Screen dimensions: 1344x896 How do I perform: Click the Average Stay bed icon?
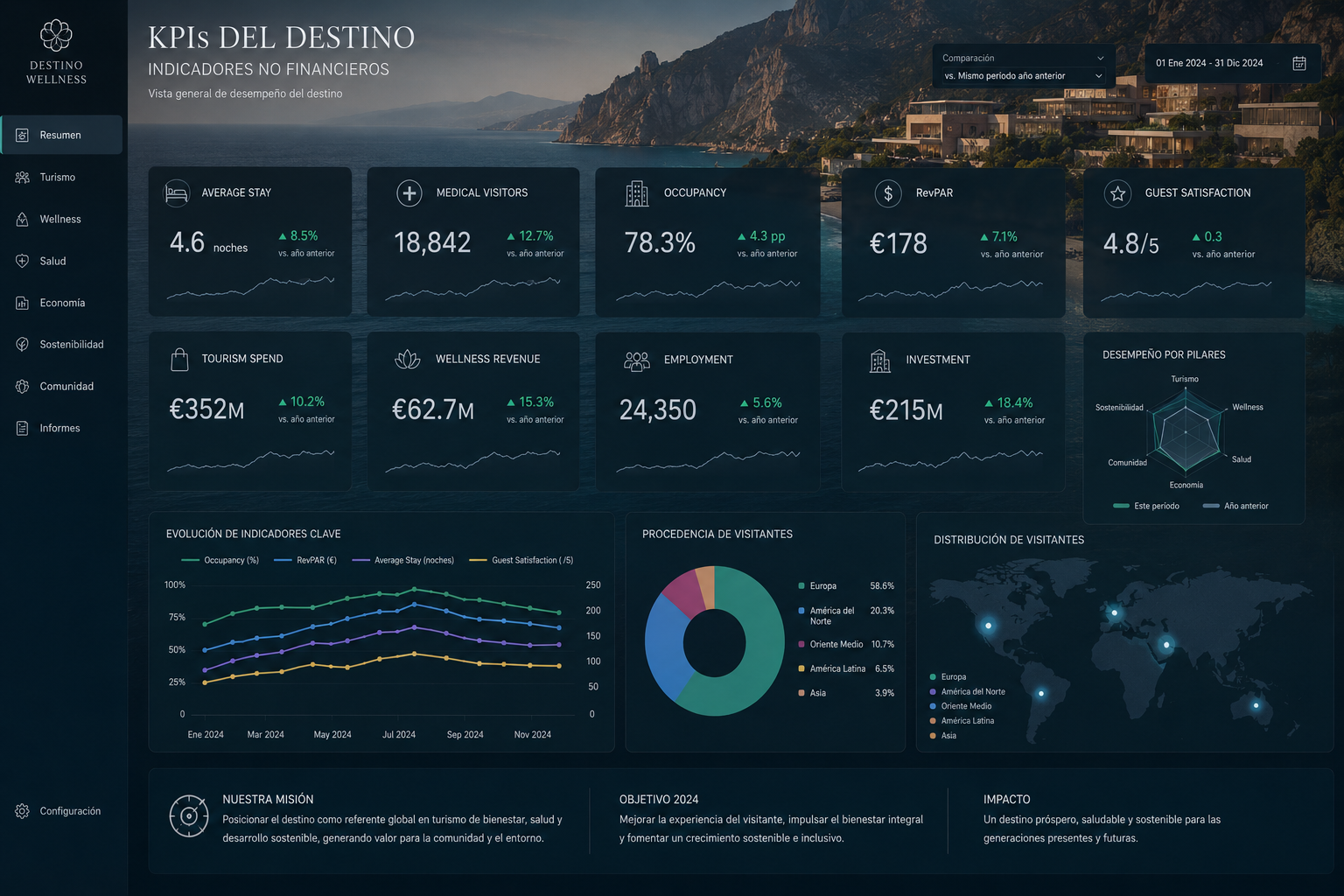pos(178,192)
